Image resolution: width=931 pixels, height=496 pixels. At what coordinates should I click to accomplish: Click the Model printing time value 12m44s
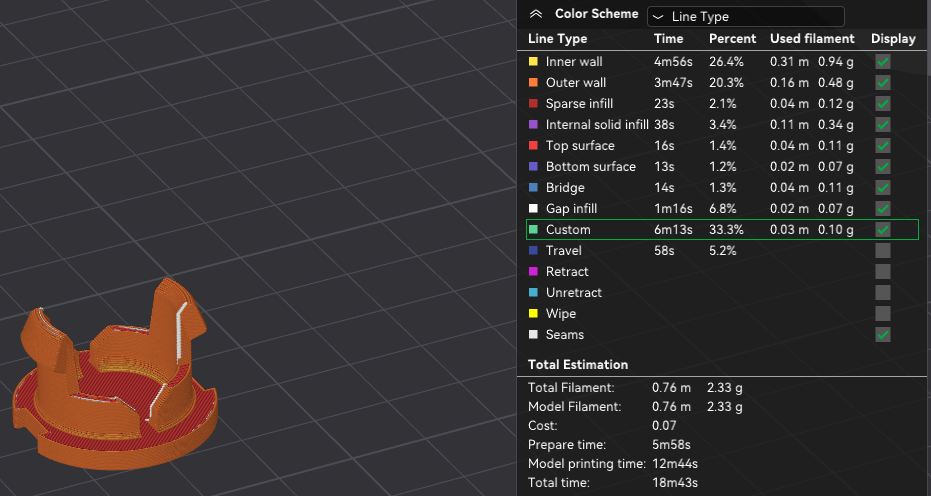[x=674, y=463]
